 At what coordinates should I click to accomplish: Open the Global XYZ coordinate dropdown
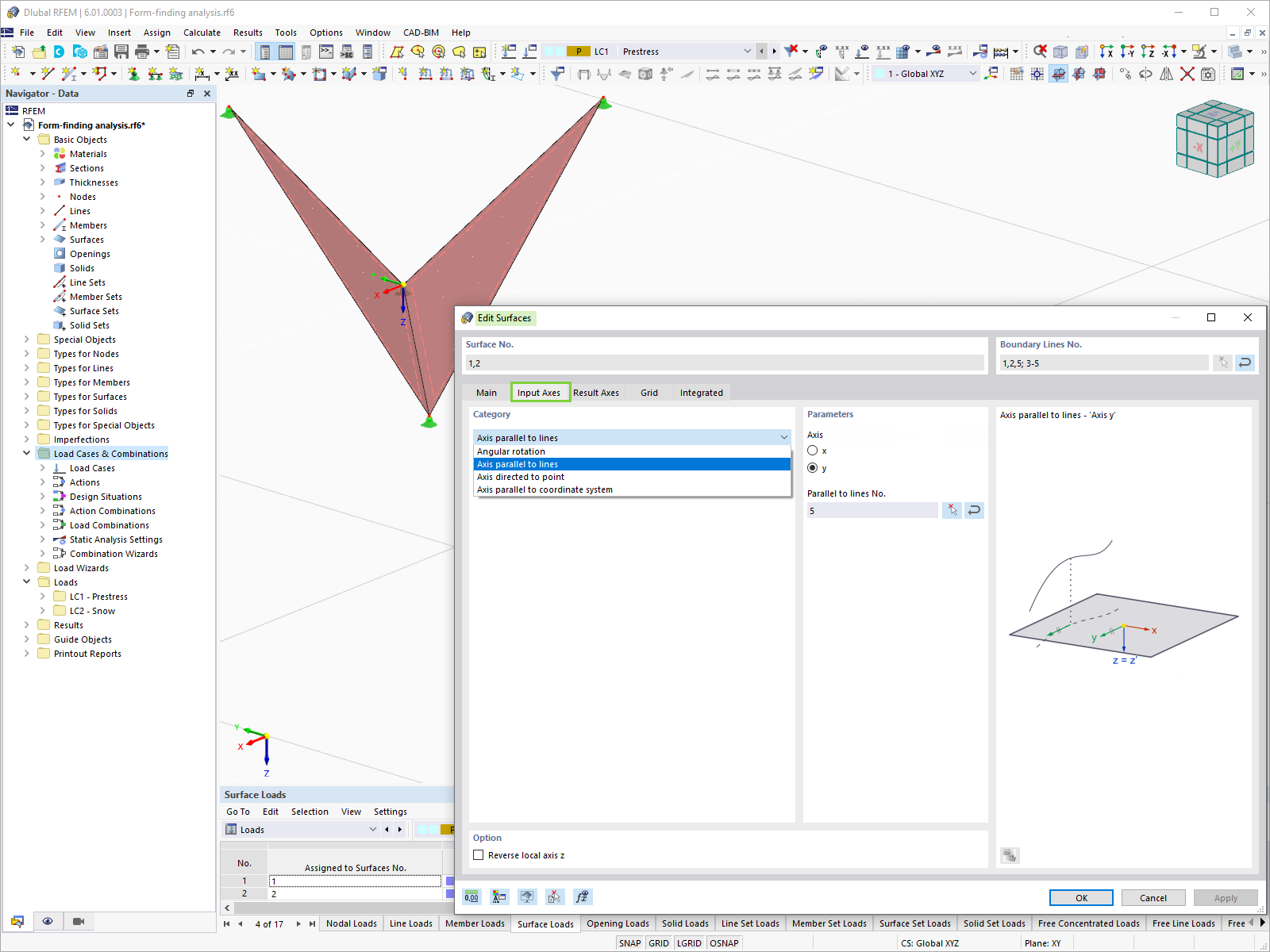coord(926,74)
